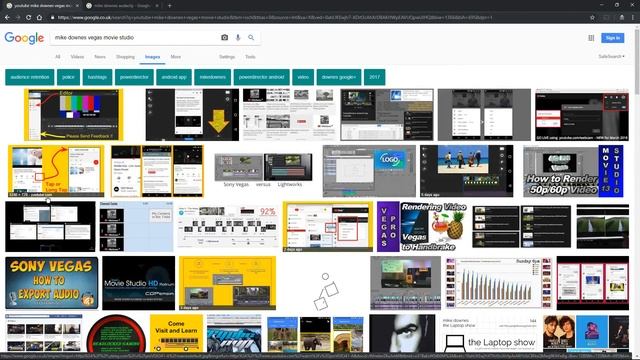The height and width of the screenshot is (360, 640).
Task: Switch to the second browser tab
Action: click(x=121, y=6)
